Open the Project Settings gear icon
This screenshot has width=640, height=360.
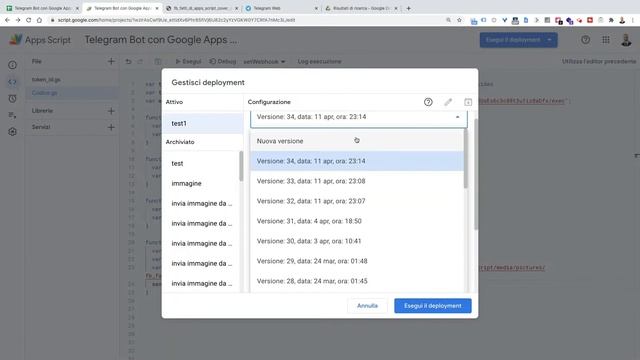pyautogui.click(x=13, y=132)
